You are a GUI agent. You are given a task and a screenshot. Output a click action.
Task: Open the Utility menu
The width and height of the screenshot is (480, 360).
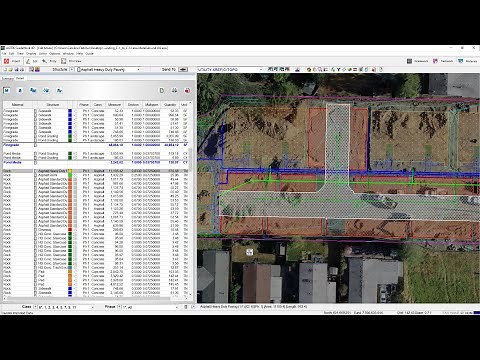pyautogui.click(x=43, y=53)
